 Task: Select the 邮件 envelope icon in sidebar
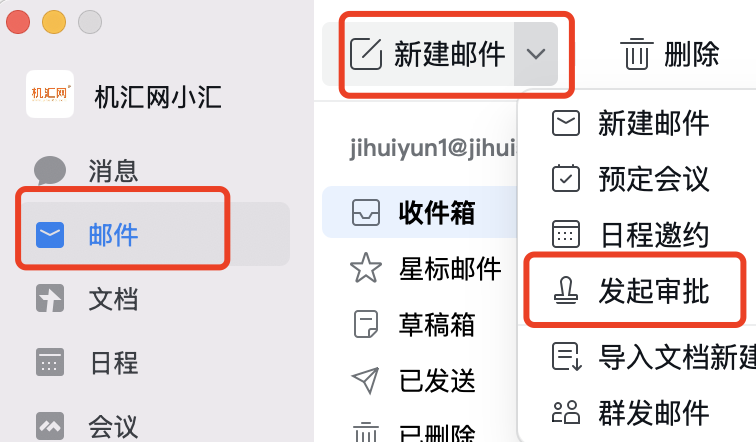(50, 235)
